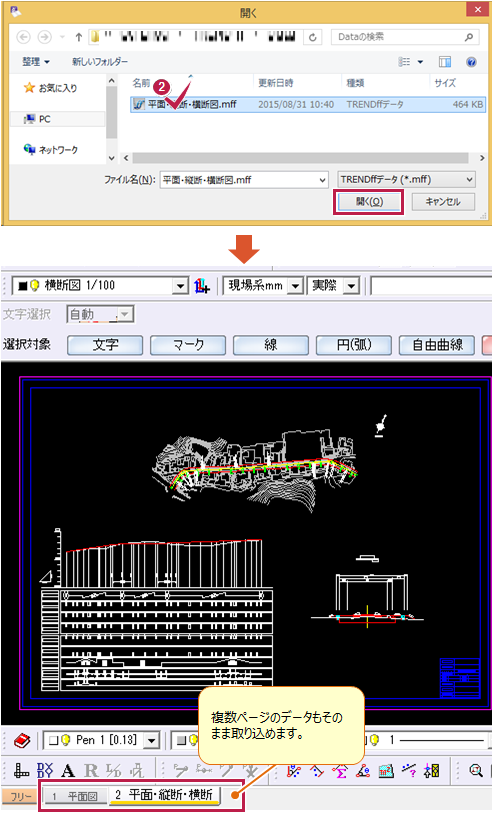Toggle 文字 selection target
Screen dimensions: 493x814
pyautogui.click(x=105, y=345)
